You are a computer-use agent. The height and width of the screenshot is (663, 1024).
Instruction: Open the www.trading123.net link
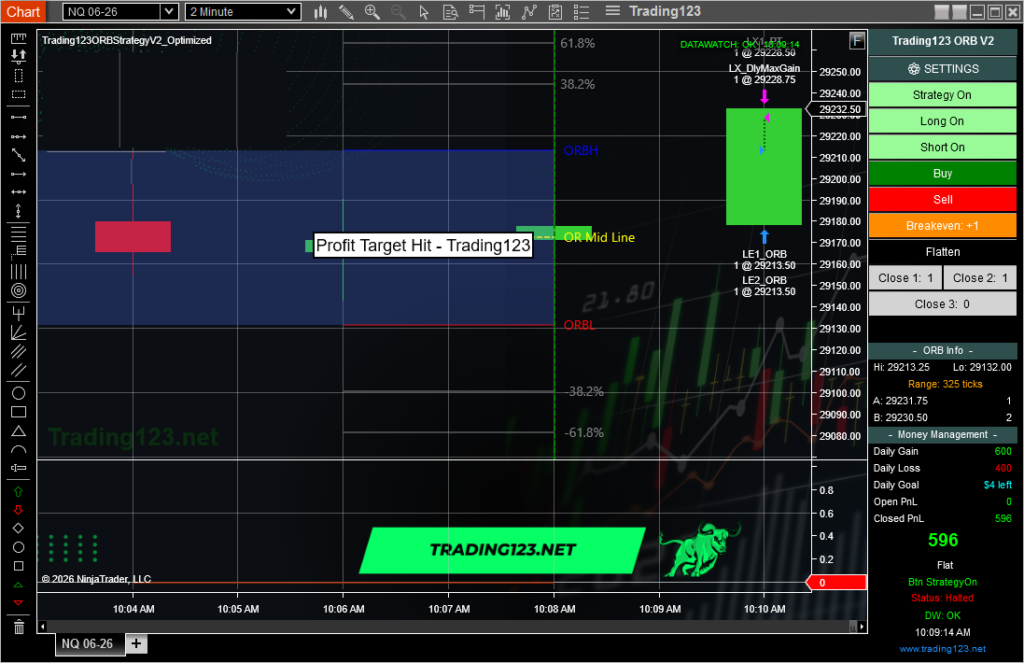point(942,649)
